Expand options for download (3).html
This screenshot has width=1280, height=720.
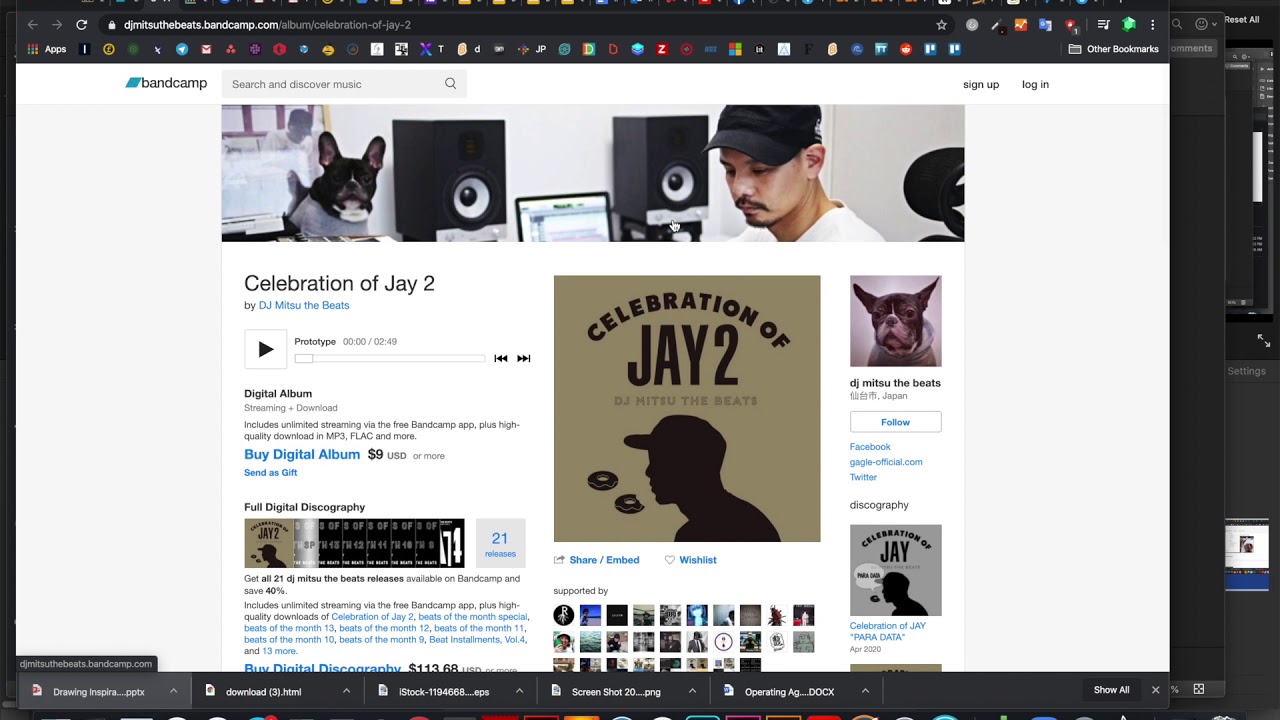tap(346, 691)
